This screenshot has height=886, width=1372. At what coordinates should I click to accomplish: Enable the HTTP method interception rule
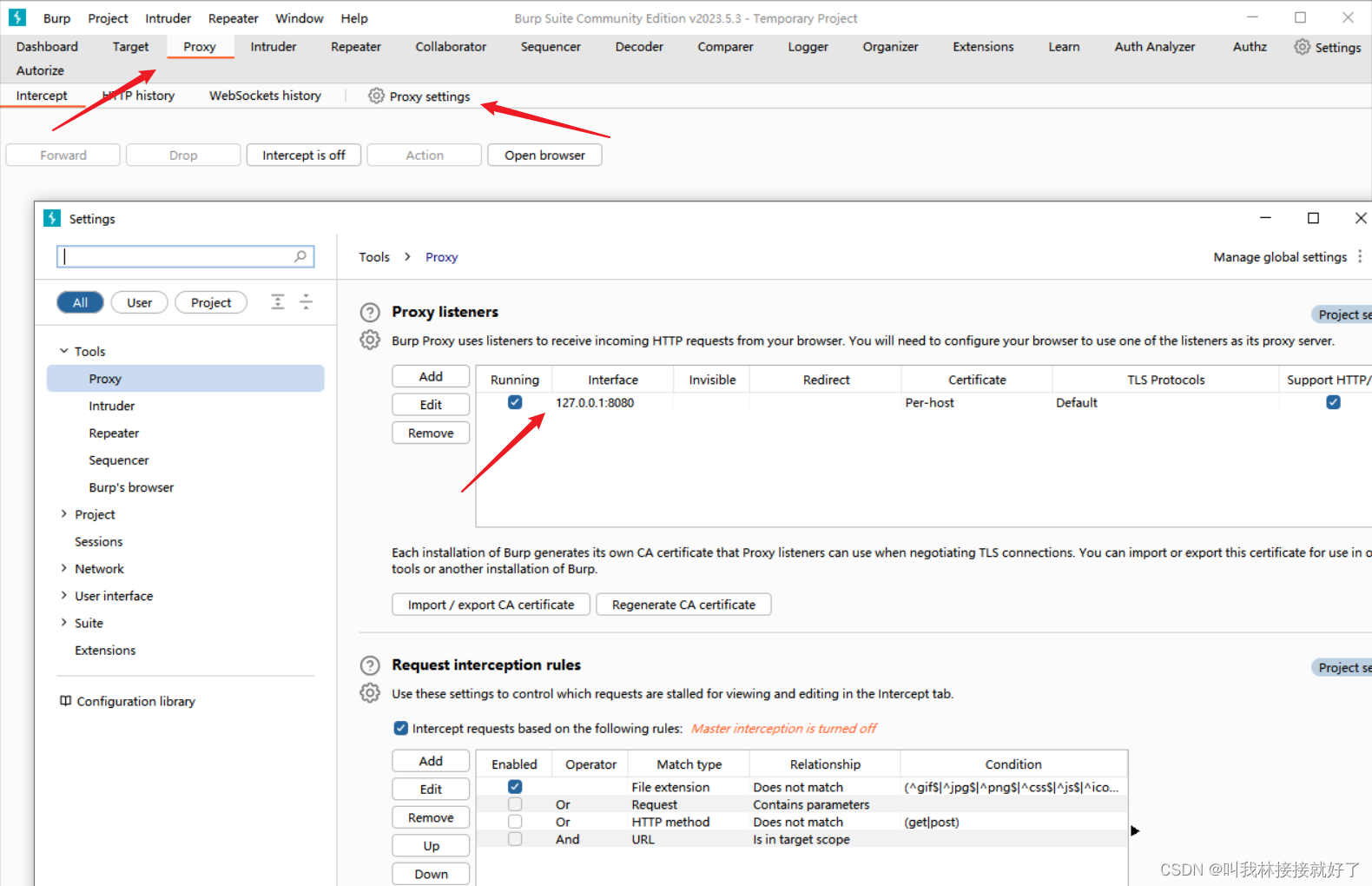(515, 822)
